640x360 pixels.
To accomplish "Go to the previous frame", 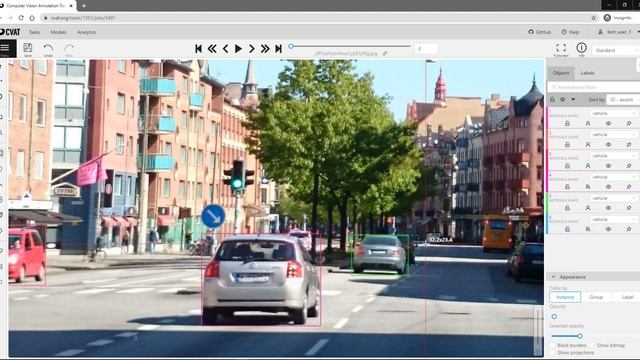I will pos(225,49).
